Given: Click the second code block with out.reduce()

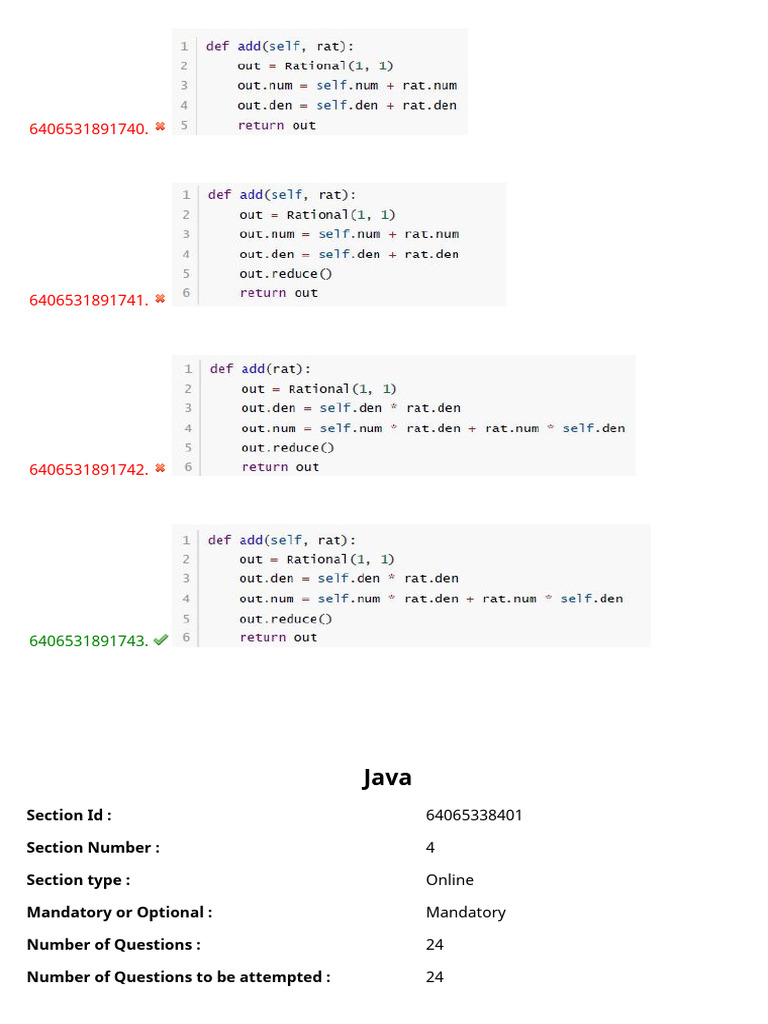Looking at the screenshot, I should click(x=338, y=244).
